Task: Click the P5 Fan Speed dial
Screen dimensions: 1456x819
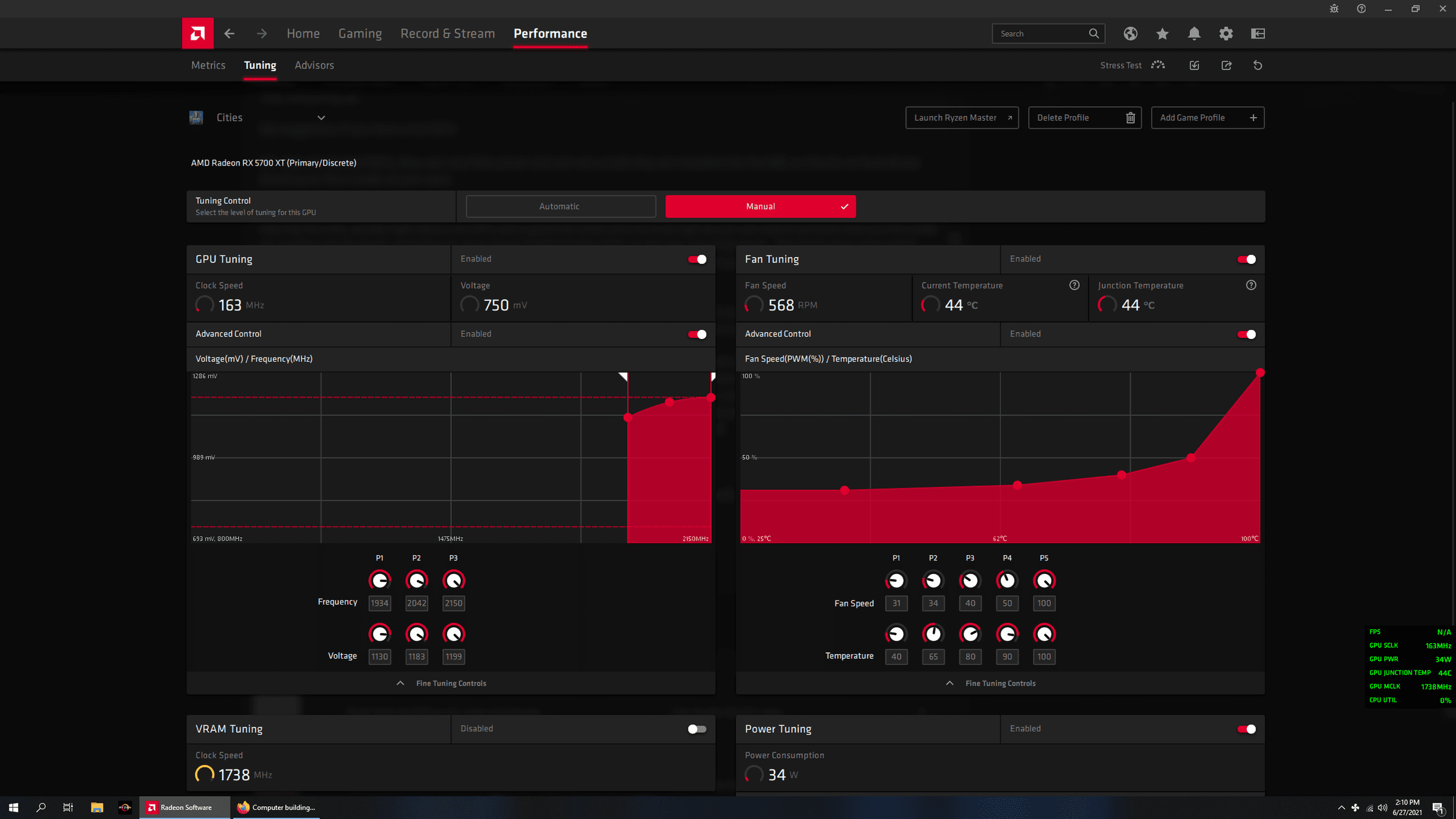Action: (x=1044, y=581)
